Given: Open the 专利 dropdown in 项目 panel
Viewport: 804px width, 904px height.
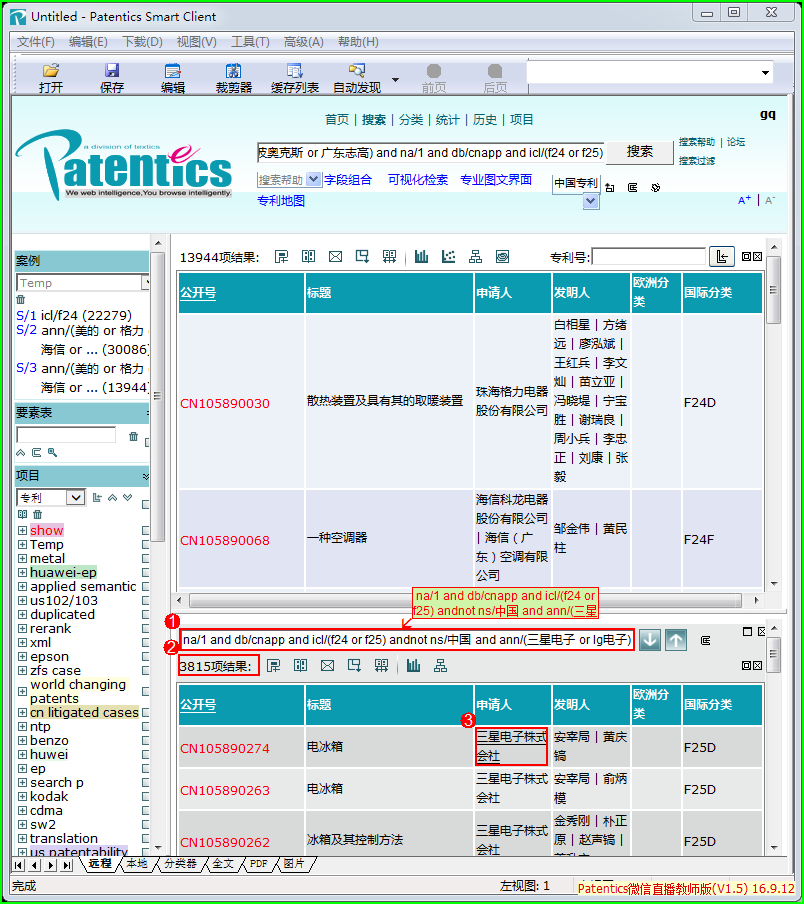Looking at the screenshot, I should 75,498.
